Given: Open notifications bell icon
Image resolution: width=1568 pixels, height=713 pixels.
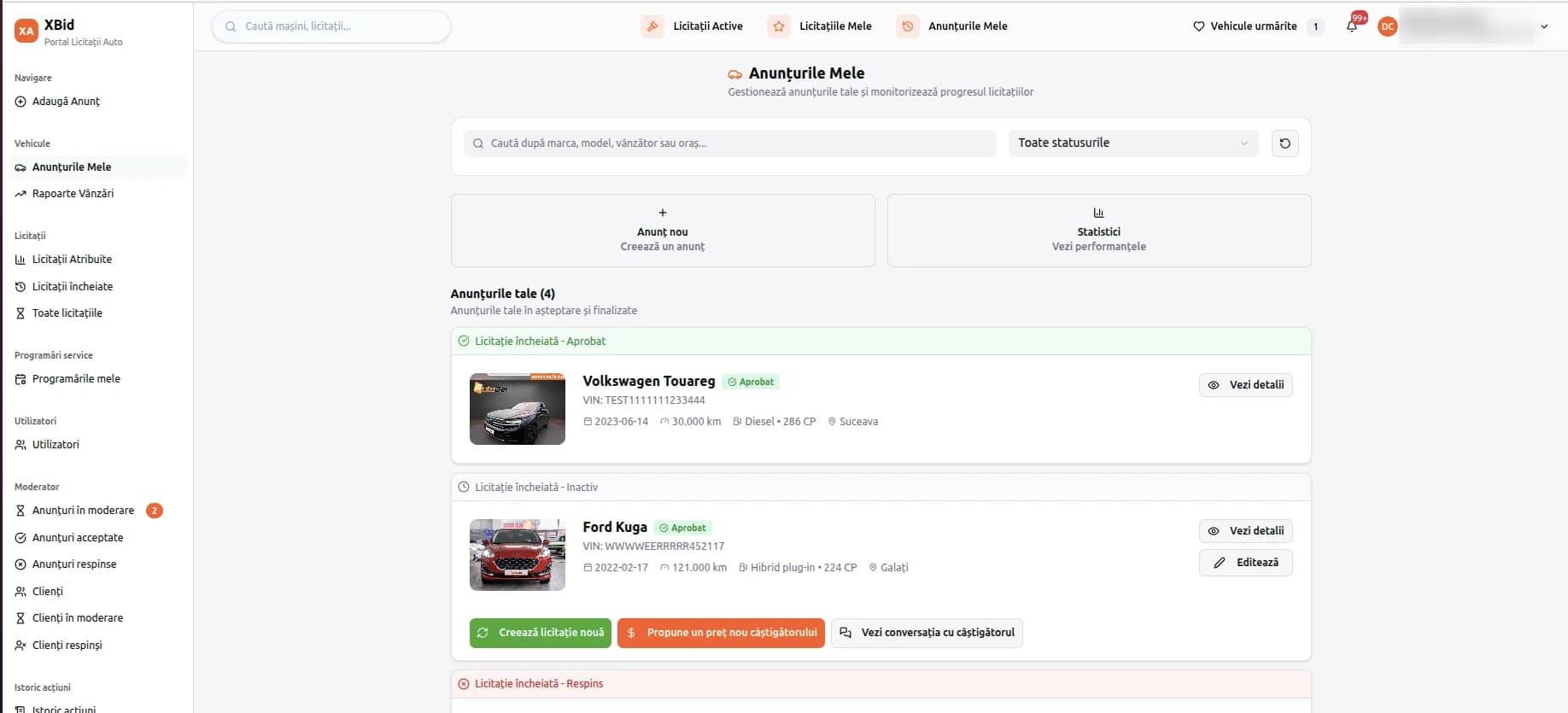Looking at the screenshot, I should (x=1352, y=26).
